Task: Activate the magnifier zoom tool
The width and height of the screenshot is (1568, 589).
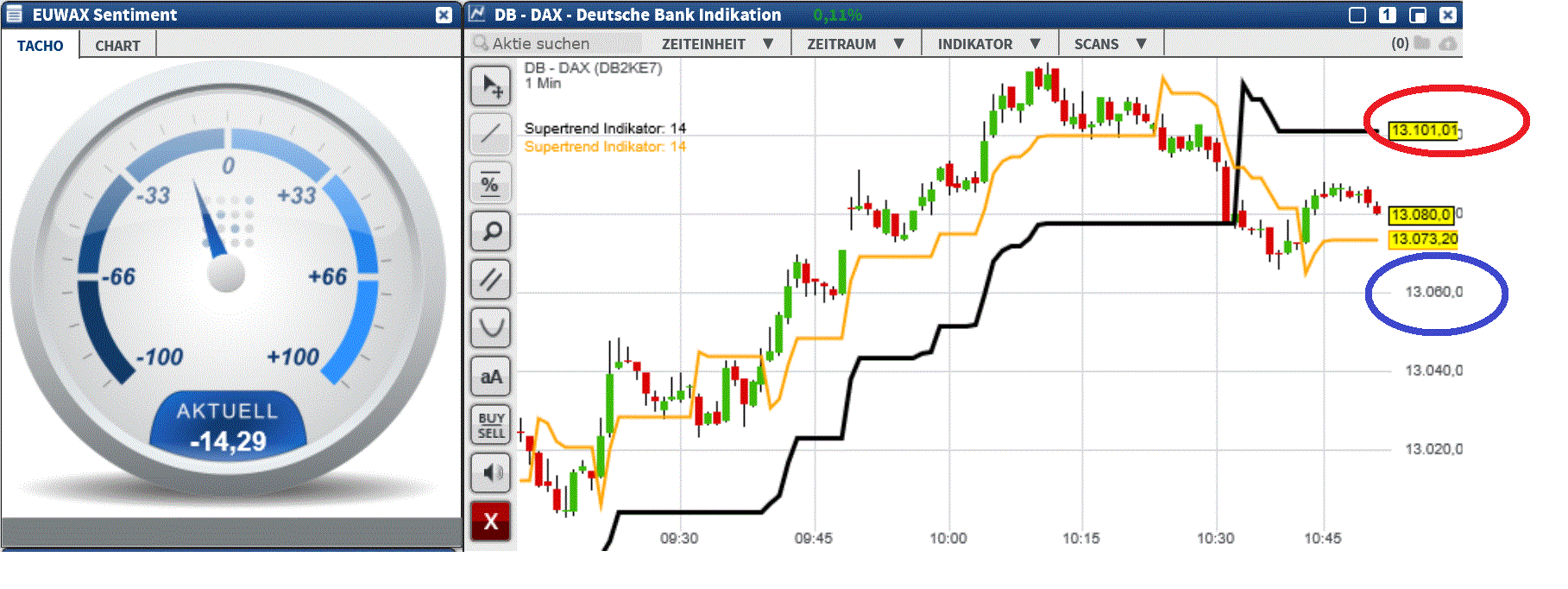Action: pyautogui.click(x=491, y=231)
